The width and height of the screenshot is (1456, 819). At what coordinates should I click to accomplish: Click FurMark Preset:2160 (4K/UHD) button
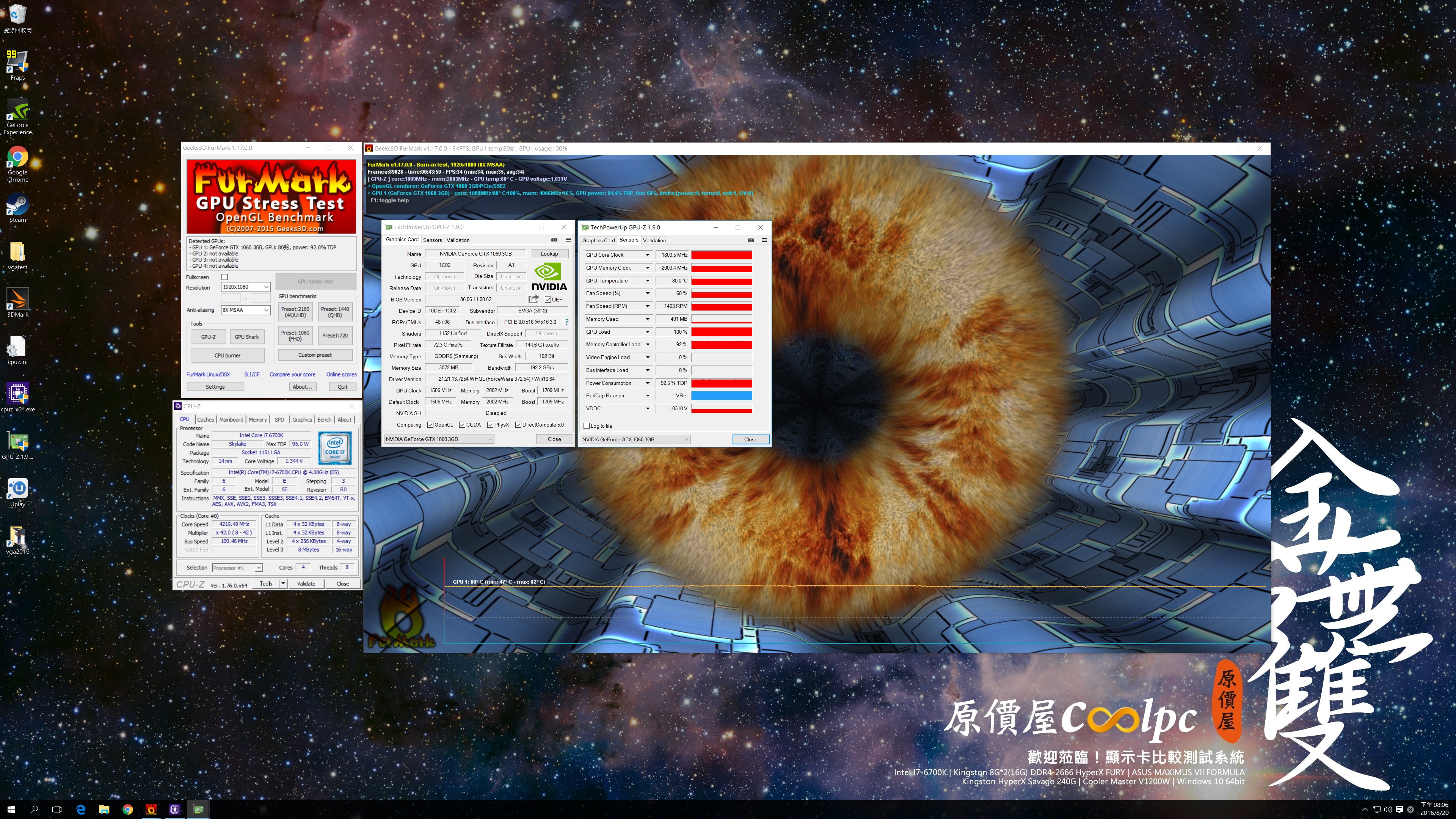[295, 312]
